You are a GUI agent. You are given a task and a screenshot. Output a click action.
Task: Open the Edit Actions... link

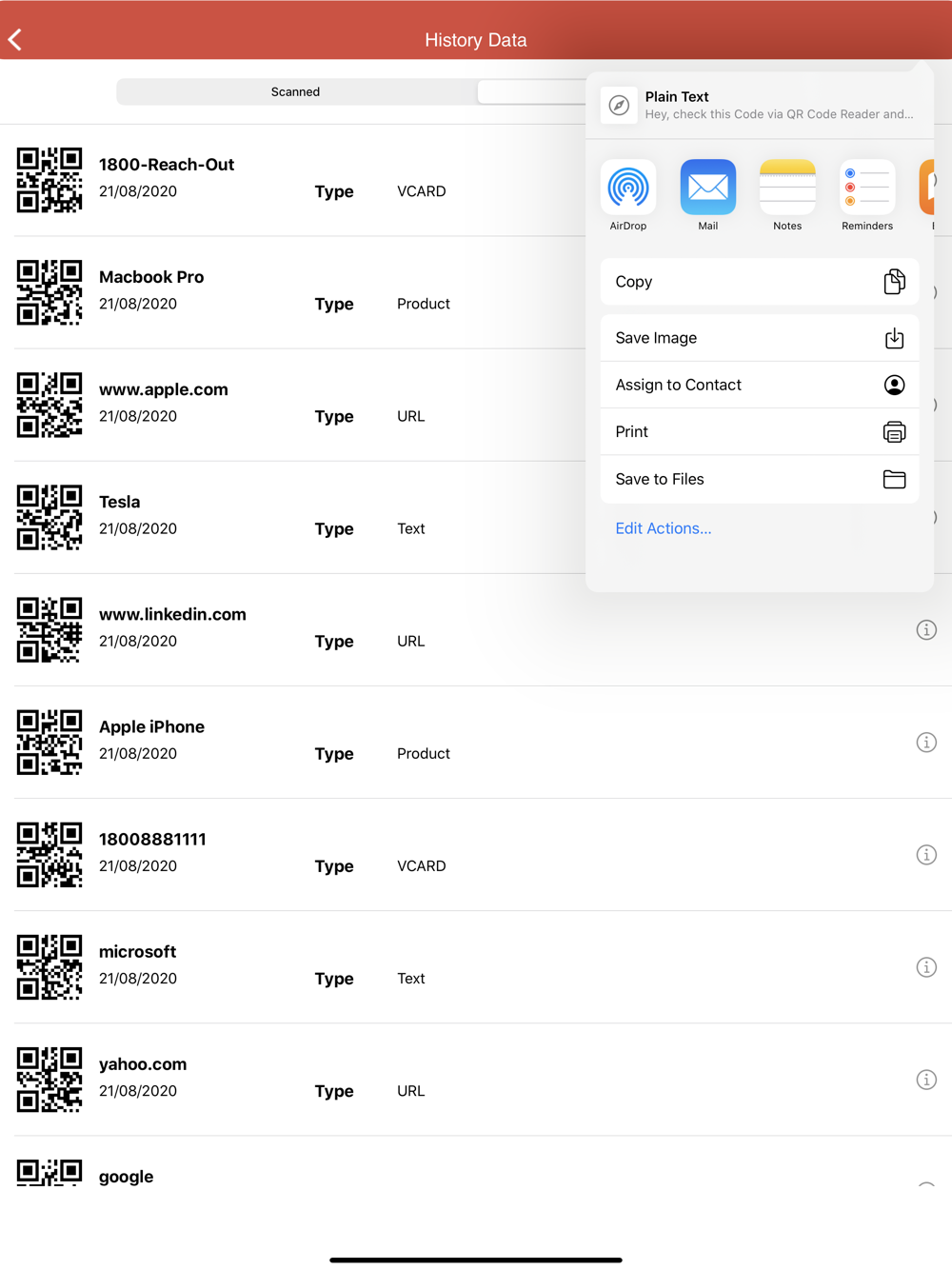pos(664,528)
